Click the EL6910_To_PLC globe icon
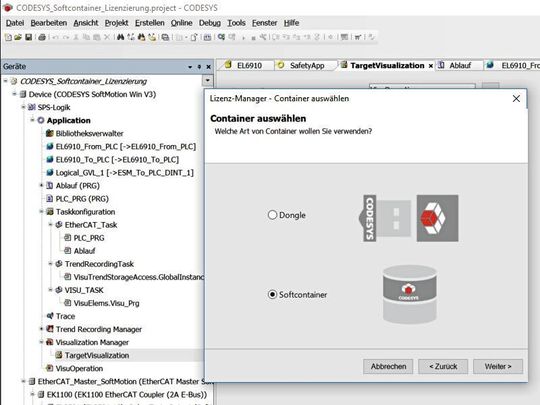Screen dimensions: 540x405 tap(50, 159)
